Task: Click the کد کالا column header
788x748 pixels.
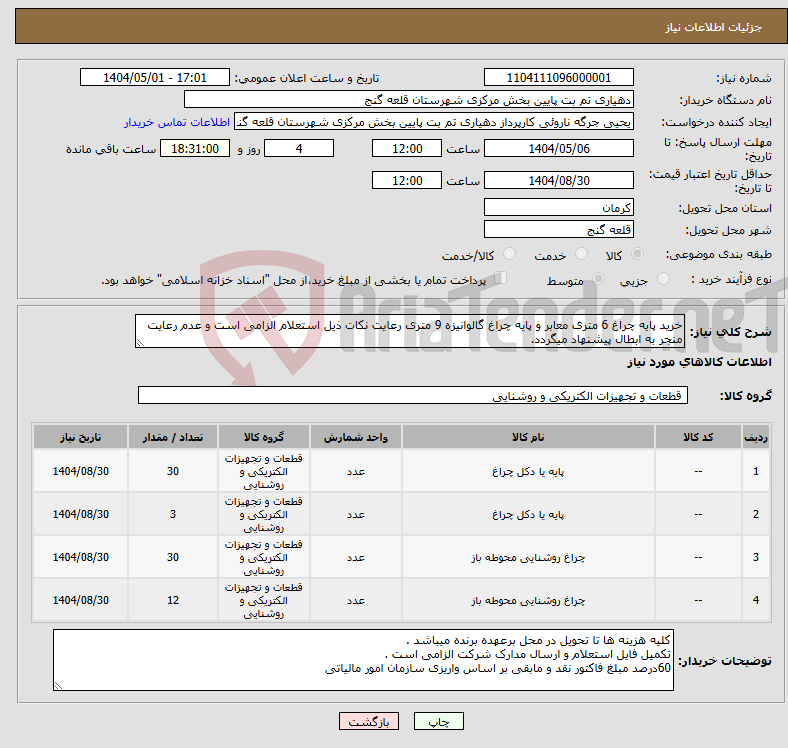Action: [x=698, y=437]
